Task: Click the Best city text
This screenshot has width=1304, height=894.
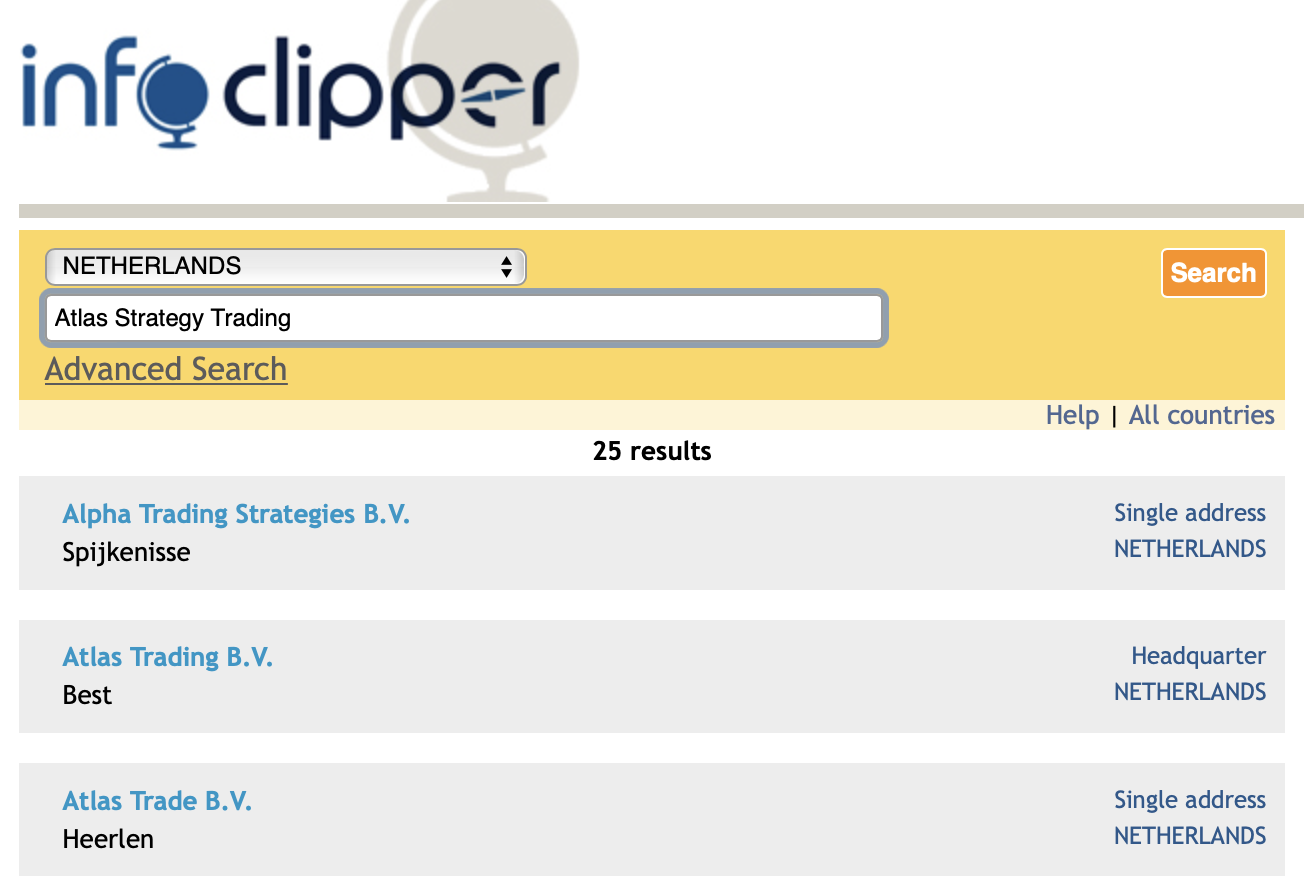Action: 87,695
